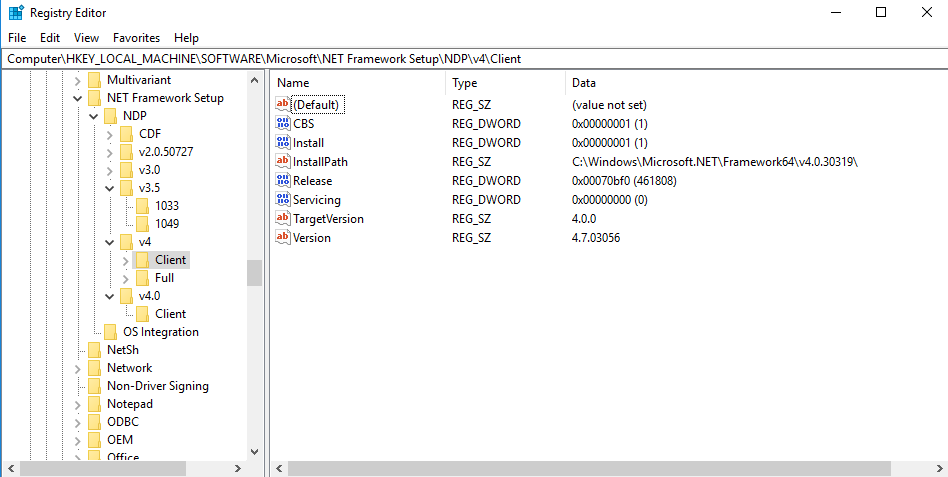Click the (value not set) data cell

pyautogui.click(x=609, y=105)
